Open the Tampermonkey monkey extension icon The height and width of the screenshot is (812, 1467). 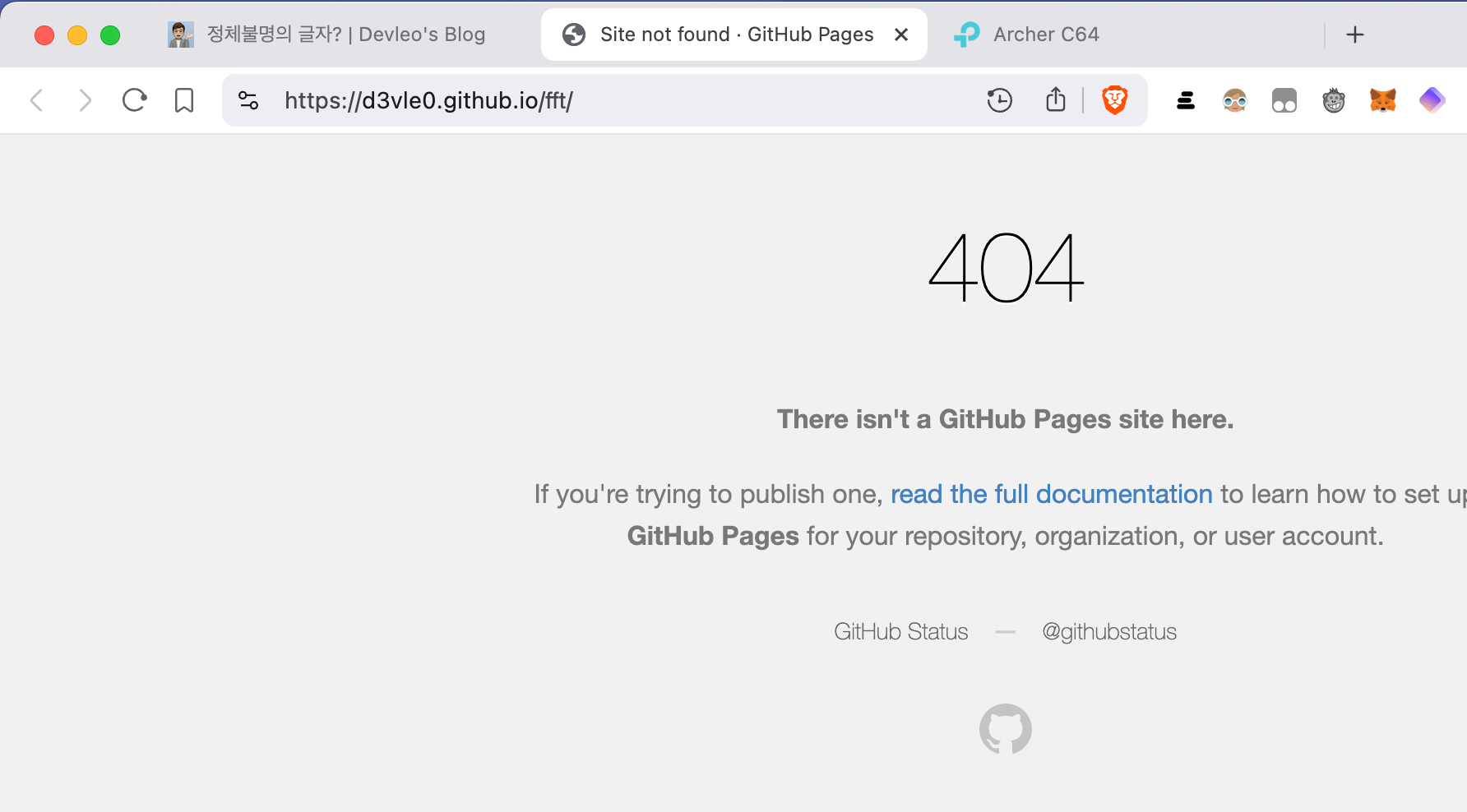[x=1334, y=100]
